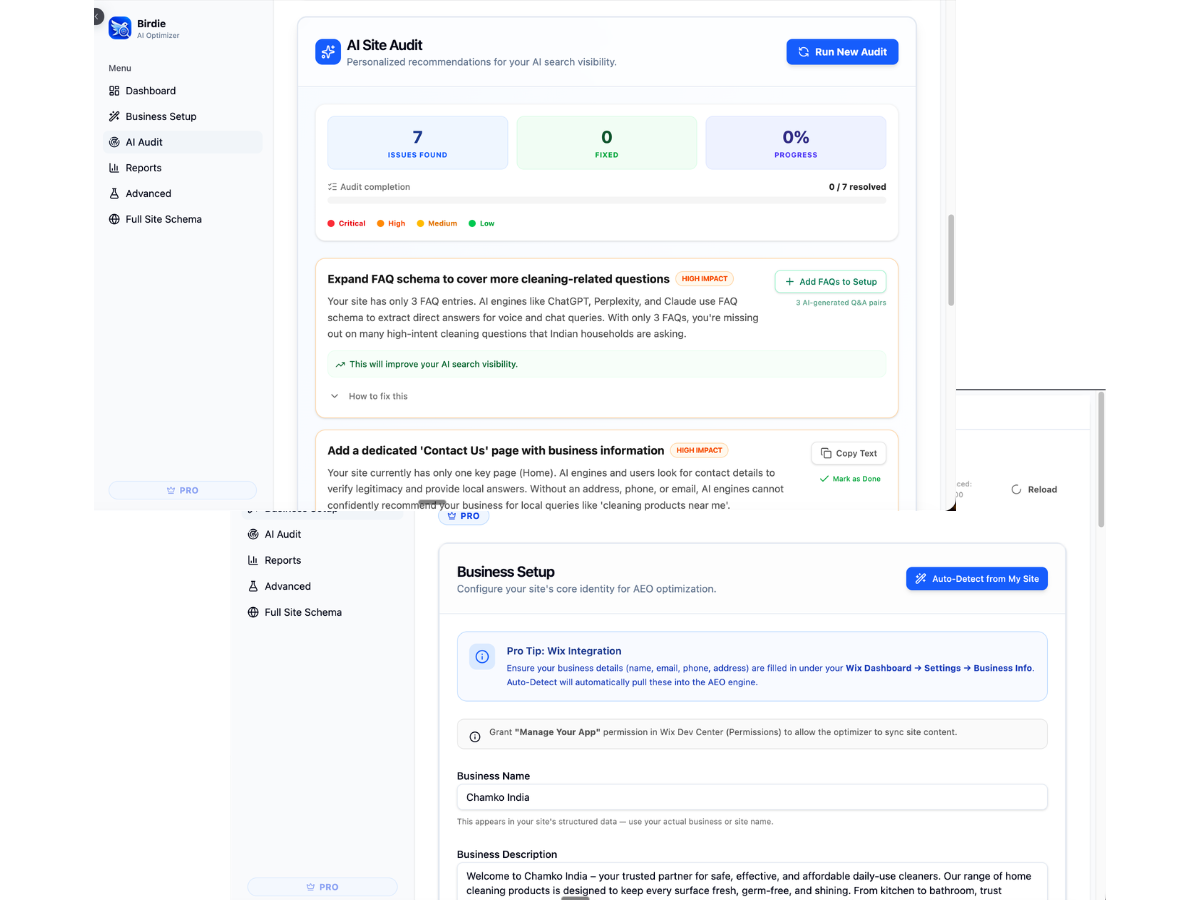Click inside the Business Name input field
This screenshot has height=900, width=1200.
[x=752, y=797]
